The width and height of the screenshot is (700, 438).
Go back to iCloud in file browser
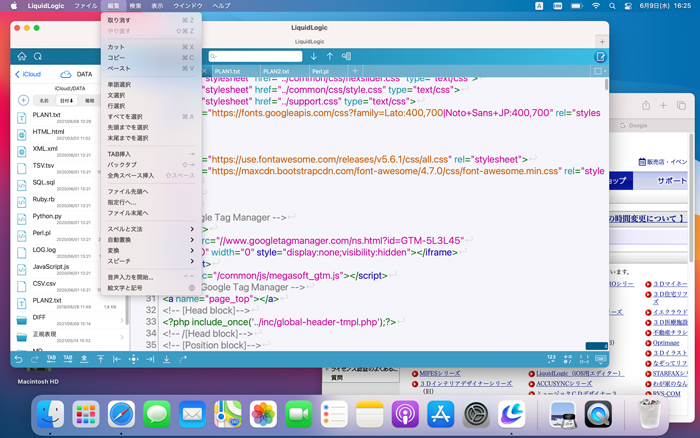[x=28, y=74]
